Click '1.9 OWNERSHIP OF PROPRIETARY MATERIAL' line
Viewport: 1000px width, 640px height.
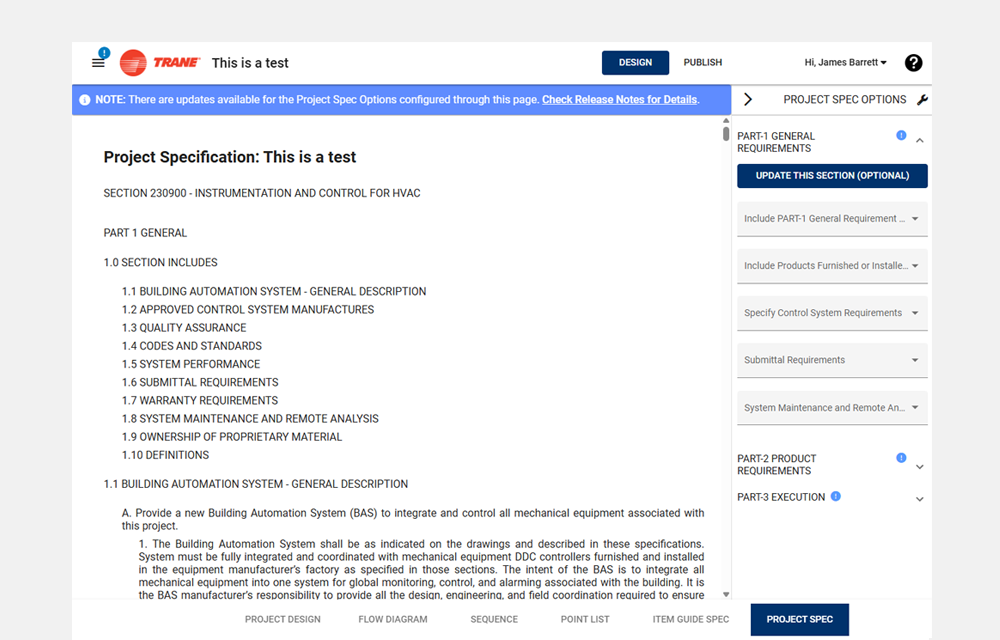[232, 437]
